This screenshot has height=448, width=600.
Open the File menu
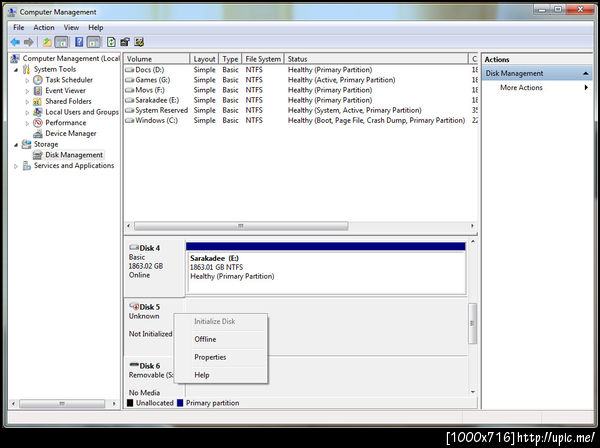pos(18,28)
